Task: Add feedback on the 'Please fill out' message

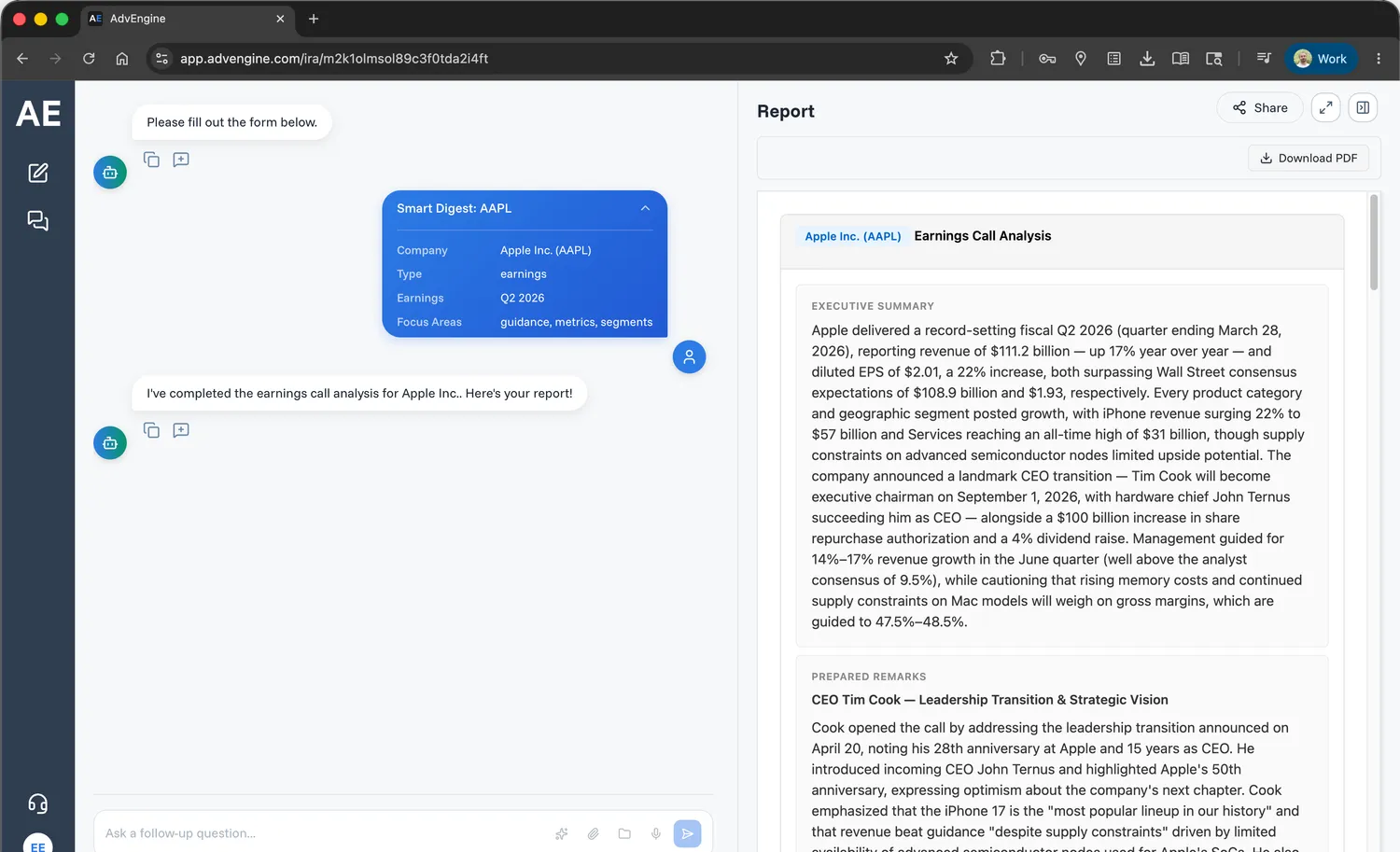Action: [181, 160]
